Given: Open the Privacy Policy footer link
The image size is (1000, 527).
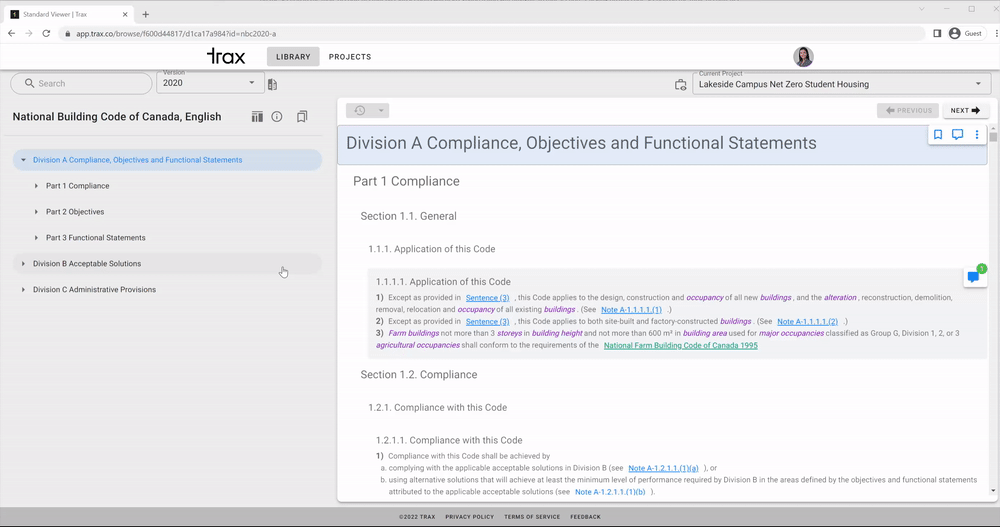Looking at the screenshot, I should [x=469, y=517].
